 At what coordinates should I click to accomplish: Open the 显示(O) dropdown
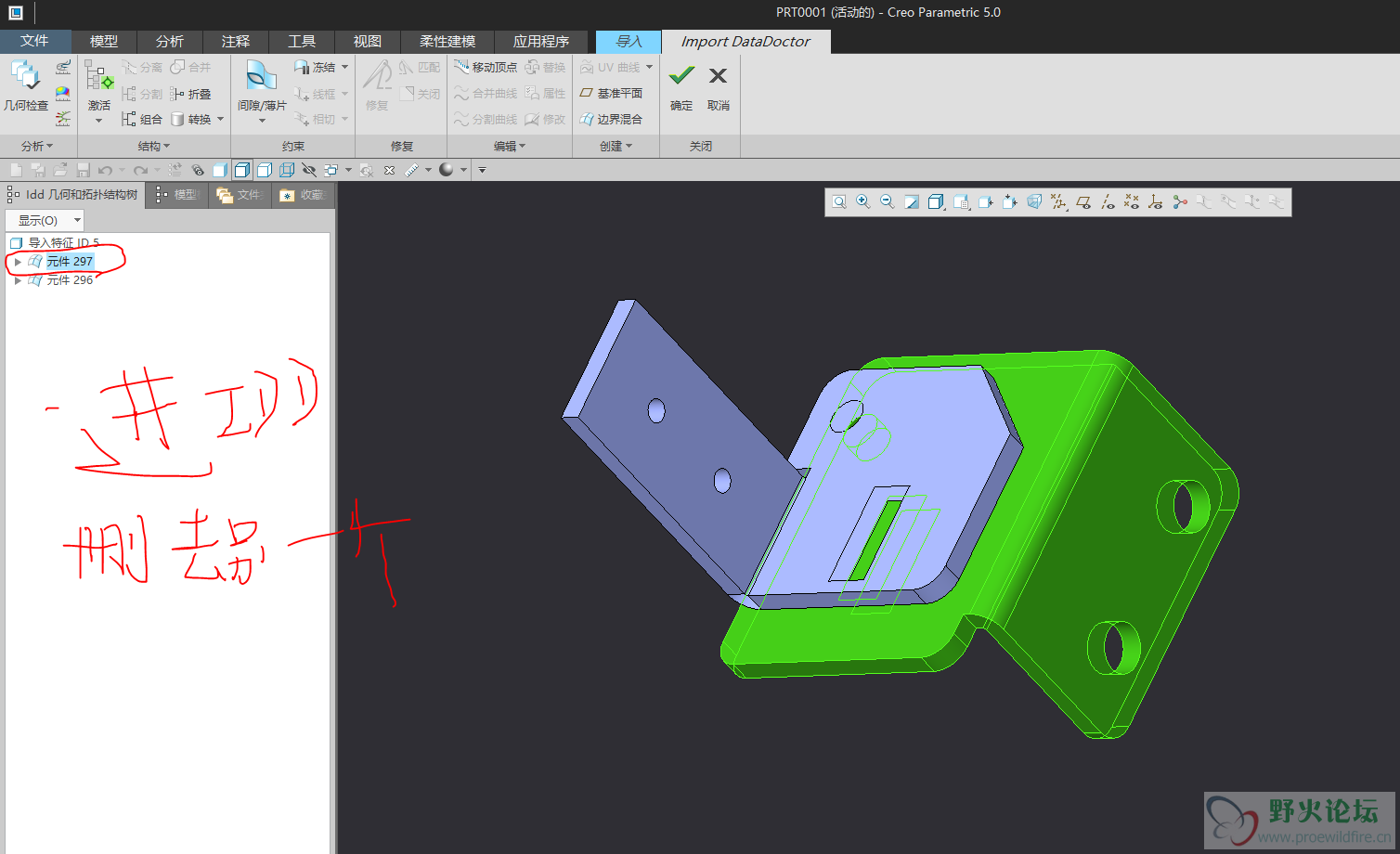(x=45, y=220)
